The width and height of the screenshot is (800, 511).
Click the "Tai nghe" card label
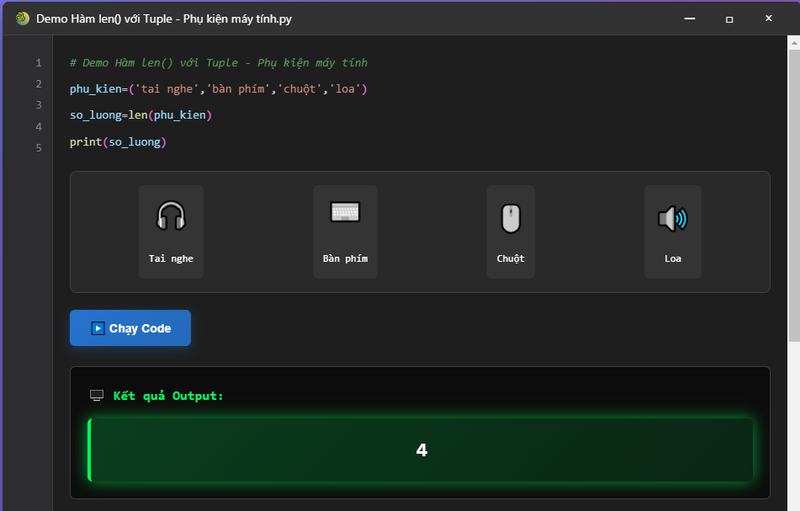tap(171, 258)
